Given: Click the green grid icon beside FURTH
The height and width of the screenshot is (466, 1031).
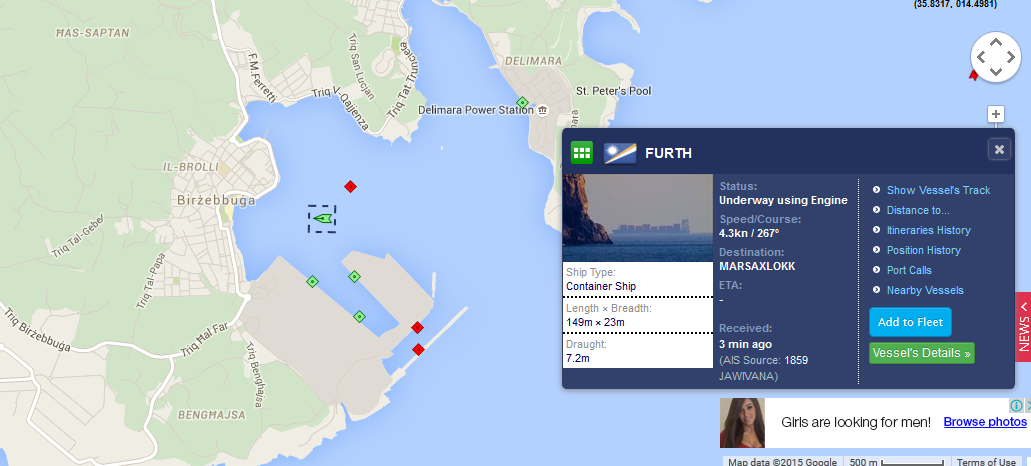Looking at the screenshot, I should 581,152.
